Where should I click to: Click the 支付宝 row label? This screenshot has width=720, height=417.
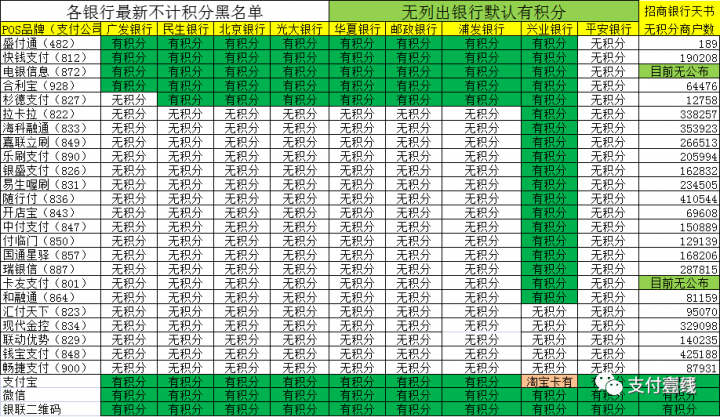51,382
